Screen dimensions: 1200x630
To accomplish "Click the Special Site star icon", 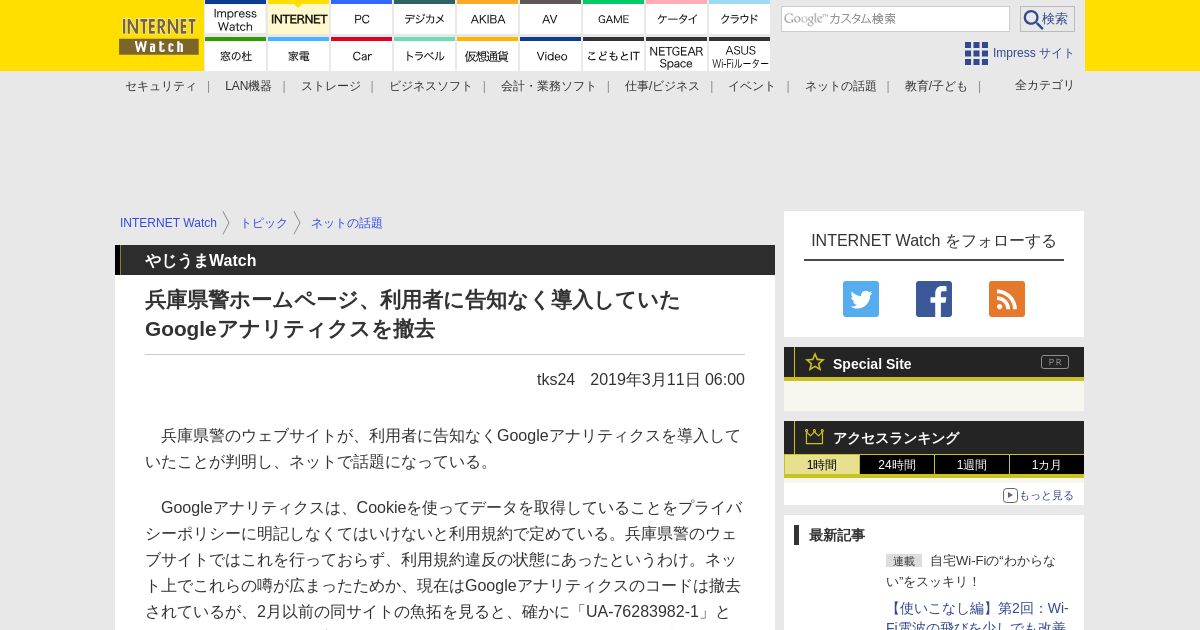I will [815, 362].
